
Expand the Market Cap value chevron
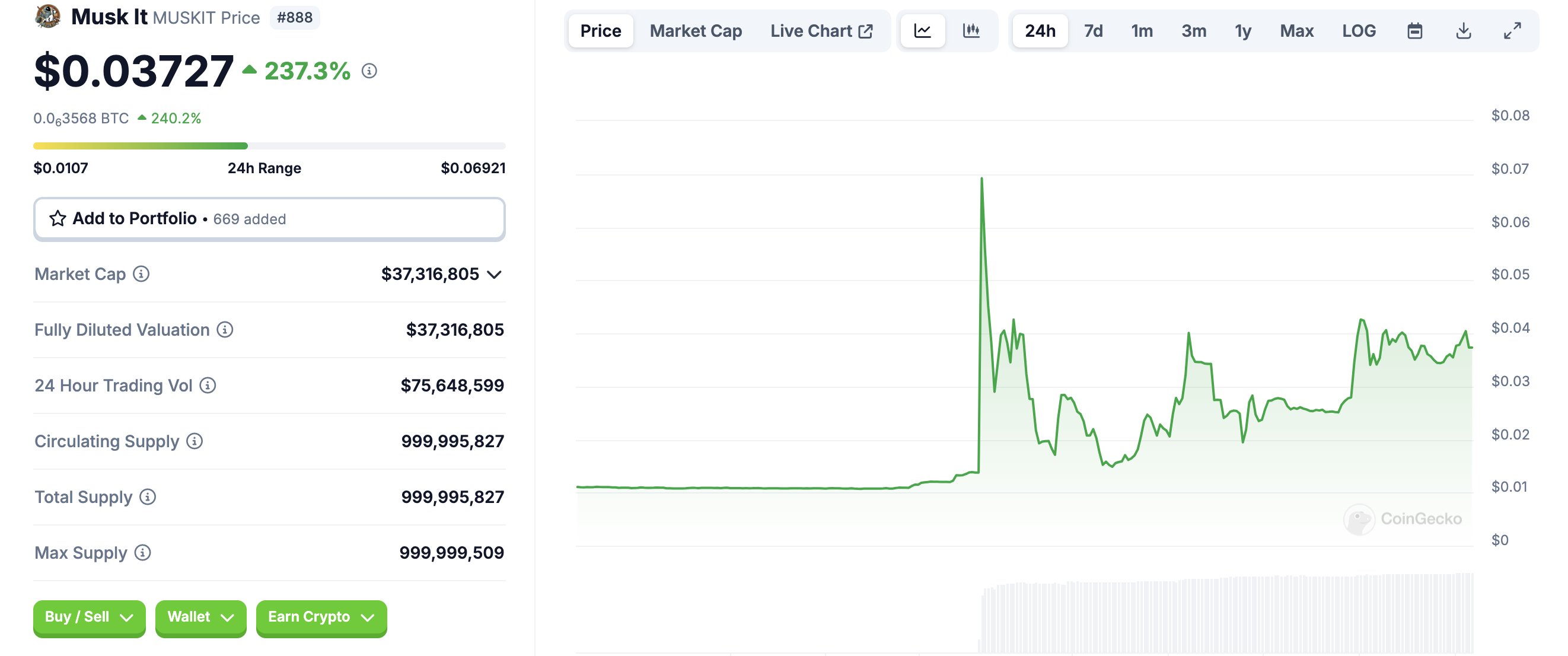(495, 275)
